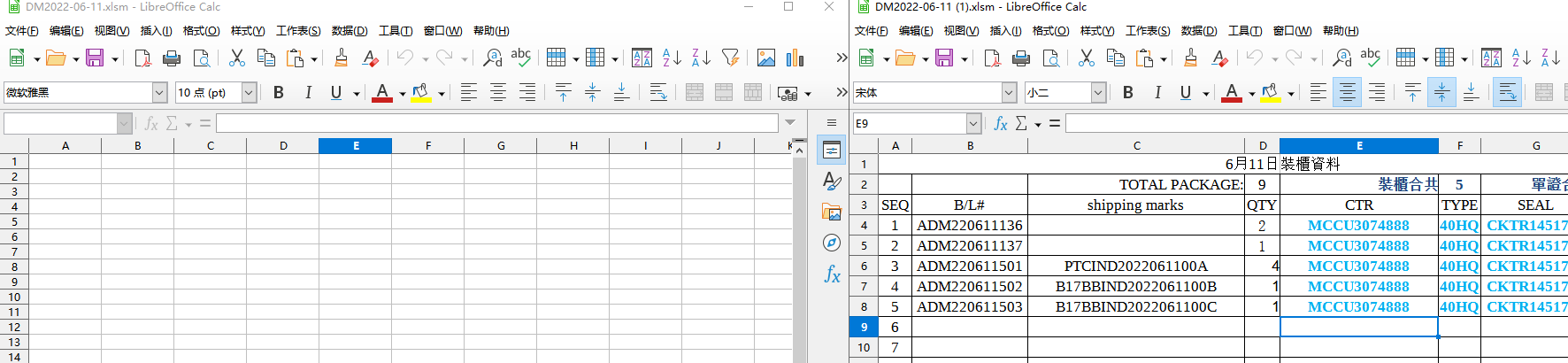1568x363 pixels.
Task: Open font size dropdown showing 10 点
Action: [x=249, y=92]
